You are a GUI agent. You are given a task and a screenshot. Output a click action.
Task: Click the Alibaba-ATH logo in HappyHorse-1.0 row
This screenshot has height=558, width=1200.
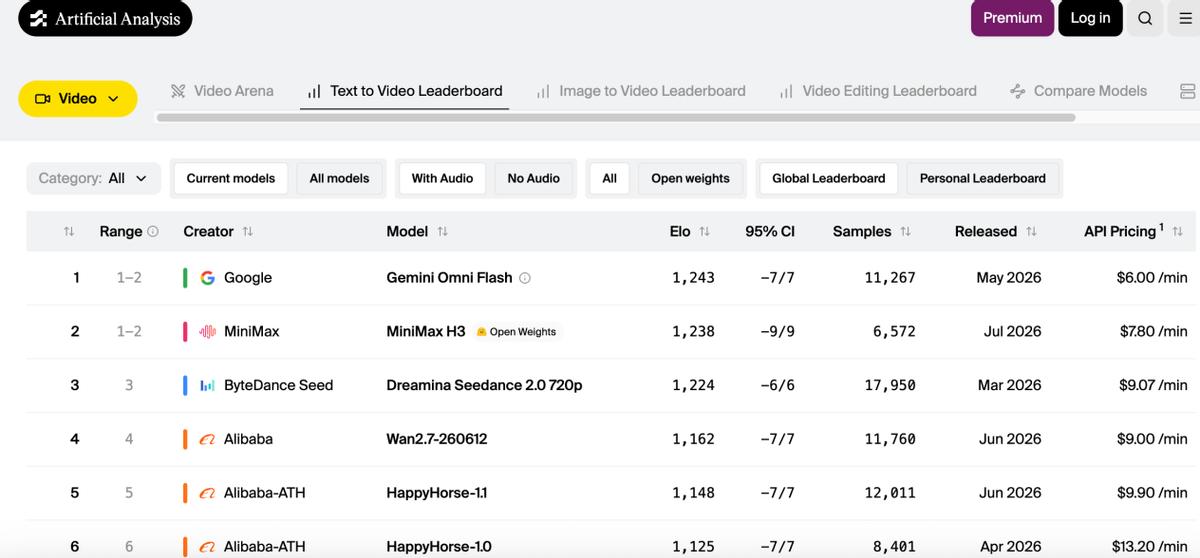[208, 547]
